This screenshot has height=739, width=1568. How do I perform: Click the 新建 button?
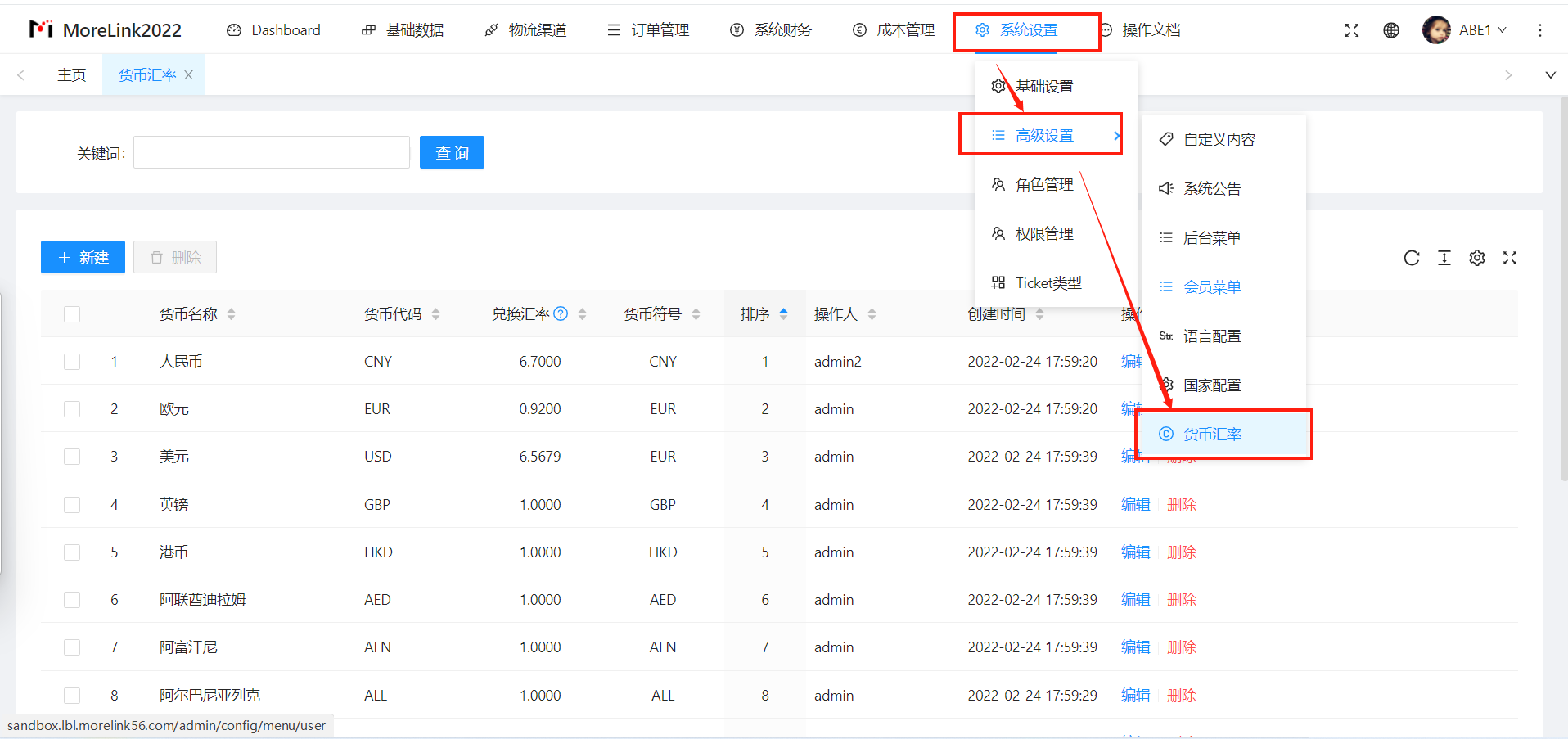click(83, 257)
